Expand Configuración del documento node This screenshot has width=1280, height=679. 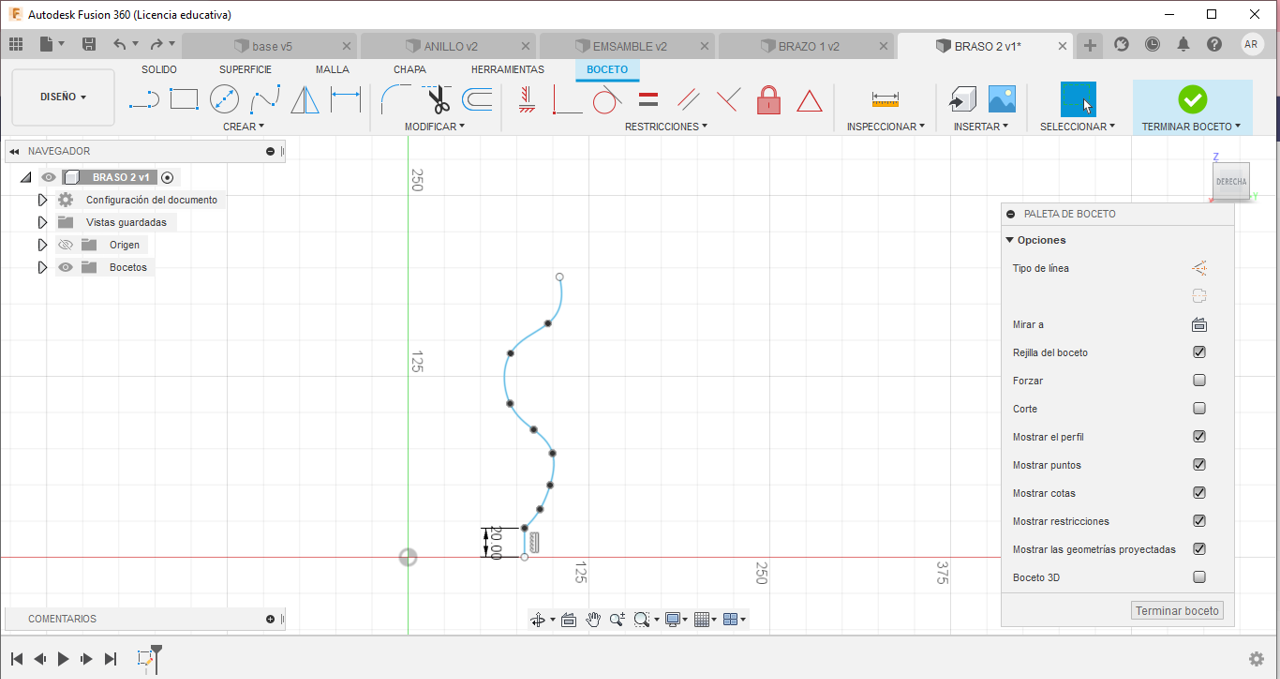[42, 200]
